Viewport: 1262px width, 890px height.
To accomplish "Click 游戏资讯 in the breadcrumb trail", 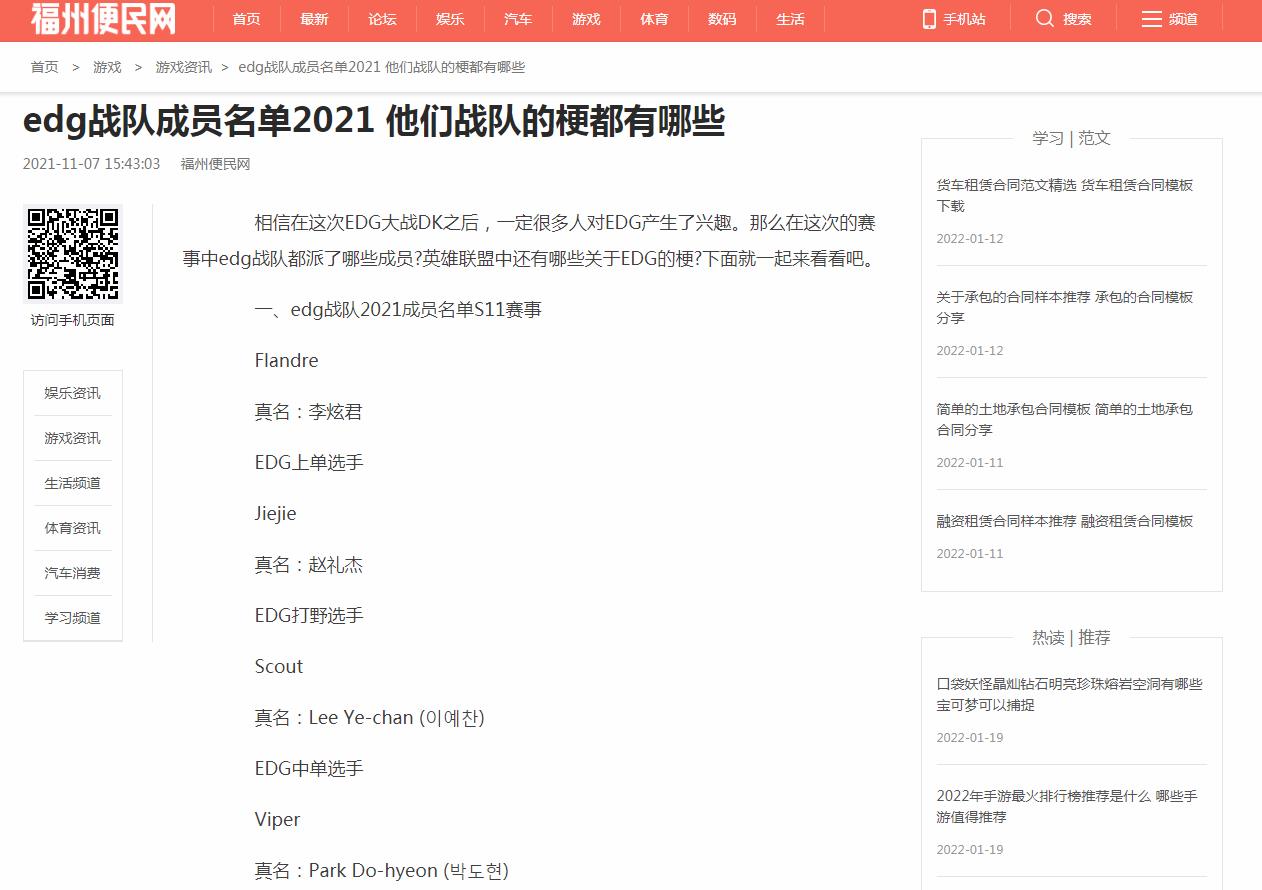I will coord(183,67).
